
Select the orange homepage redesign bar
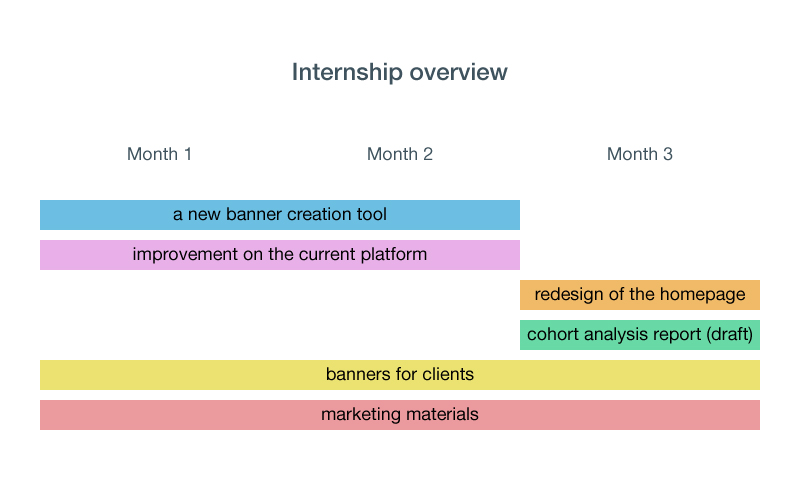pos(640,295)
